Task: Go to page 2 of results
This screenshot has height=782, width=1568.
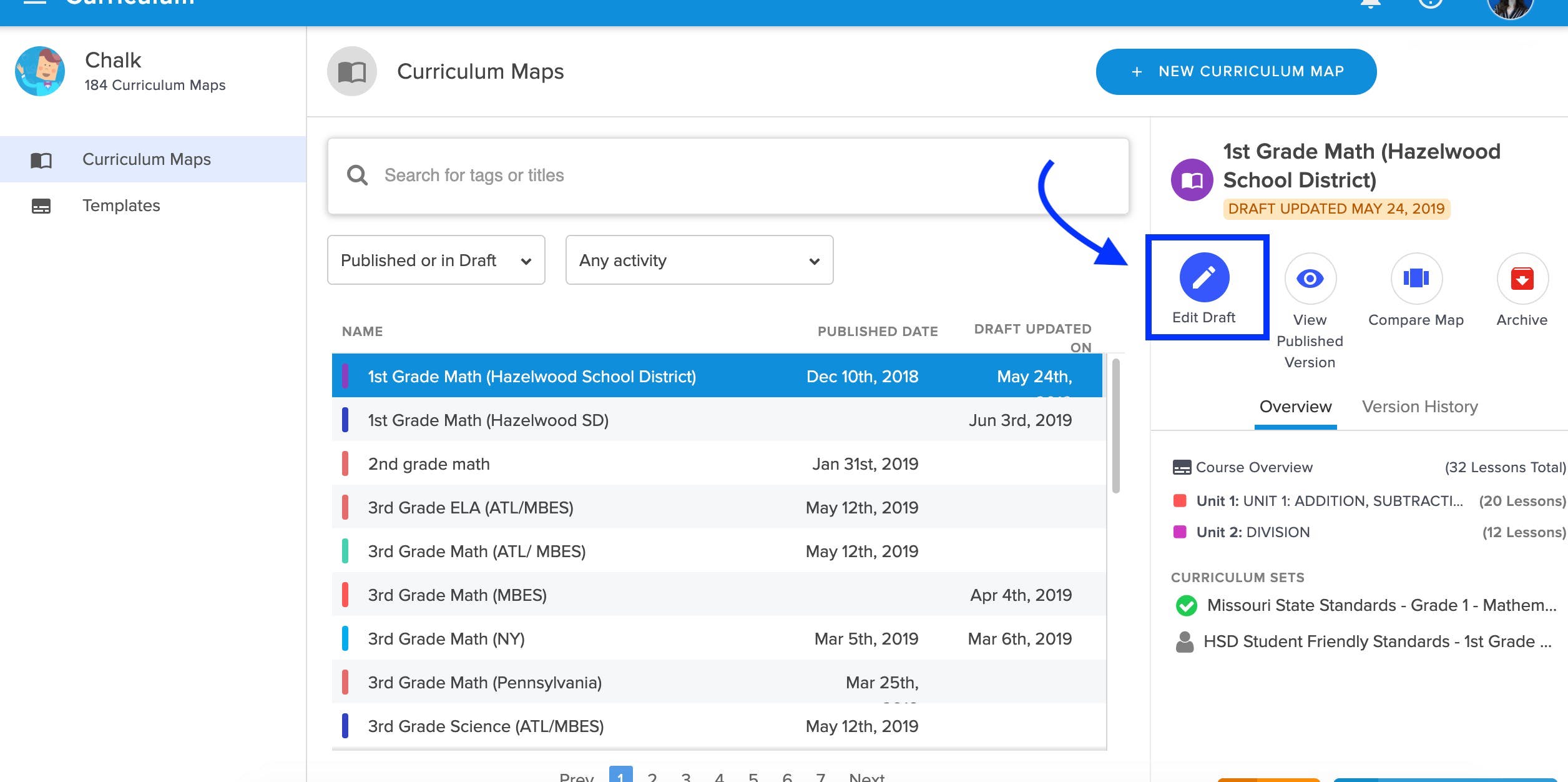Action: click(x=652, y=777)
